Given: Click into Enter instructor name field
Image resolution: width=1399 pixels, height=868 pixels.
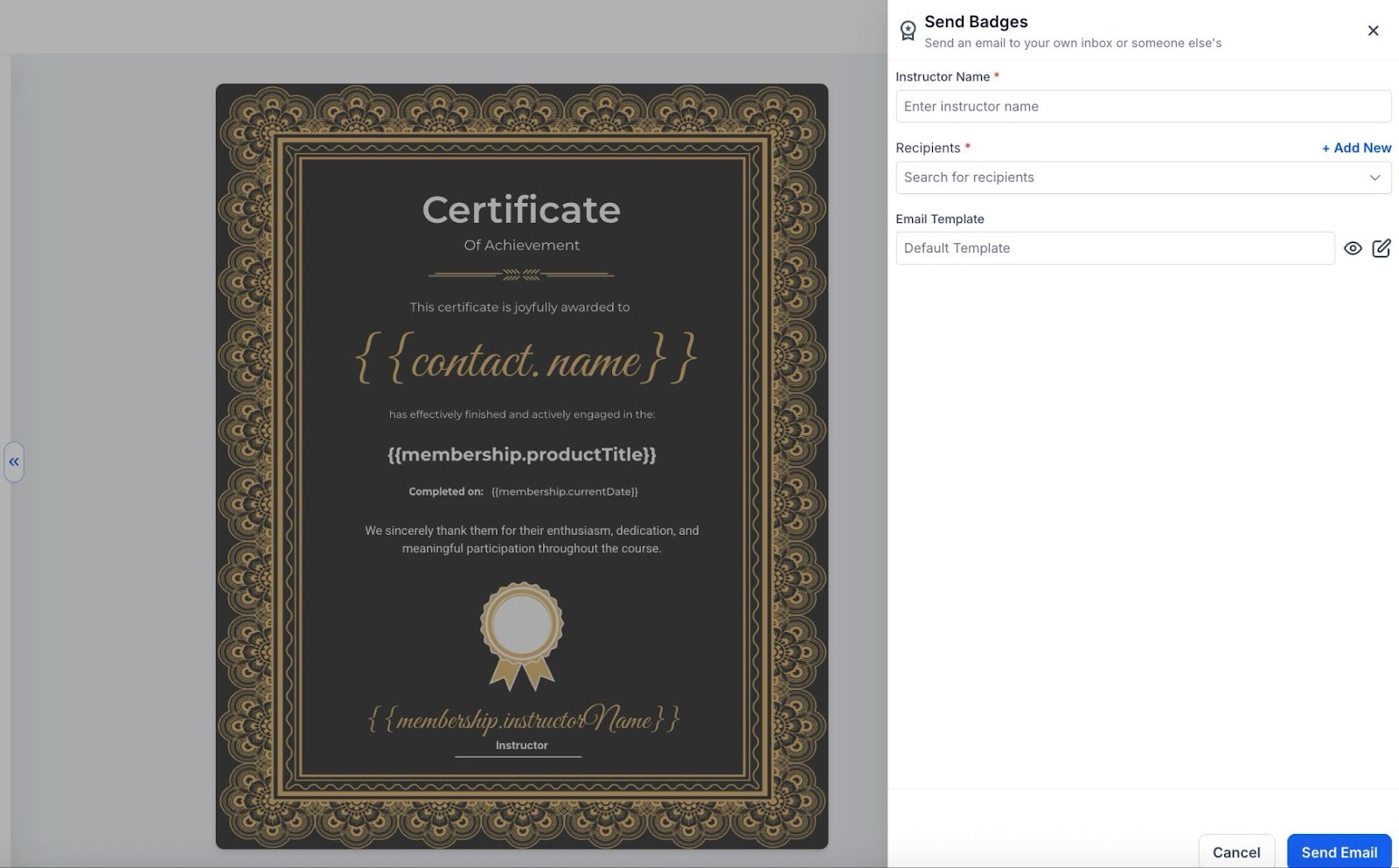Looking at the screenshot, I should coord(1143,107).
